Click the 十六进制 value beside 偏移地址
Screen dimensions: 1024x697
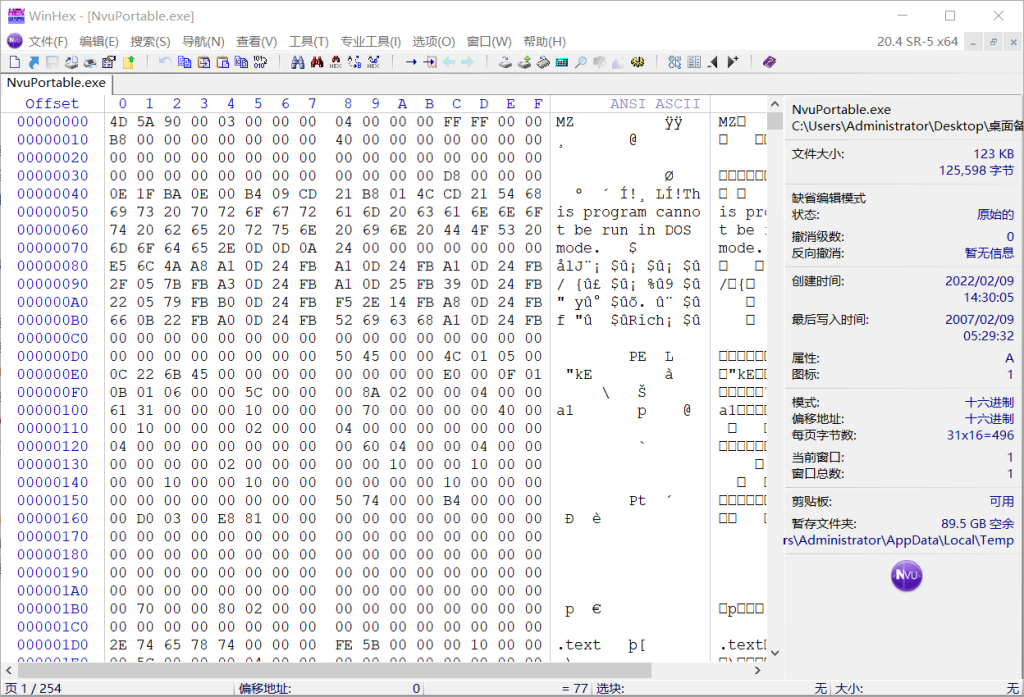(x=989, y=419)
